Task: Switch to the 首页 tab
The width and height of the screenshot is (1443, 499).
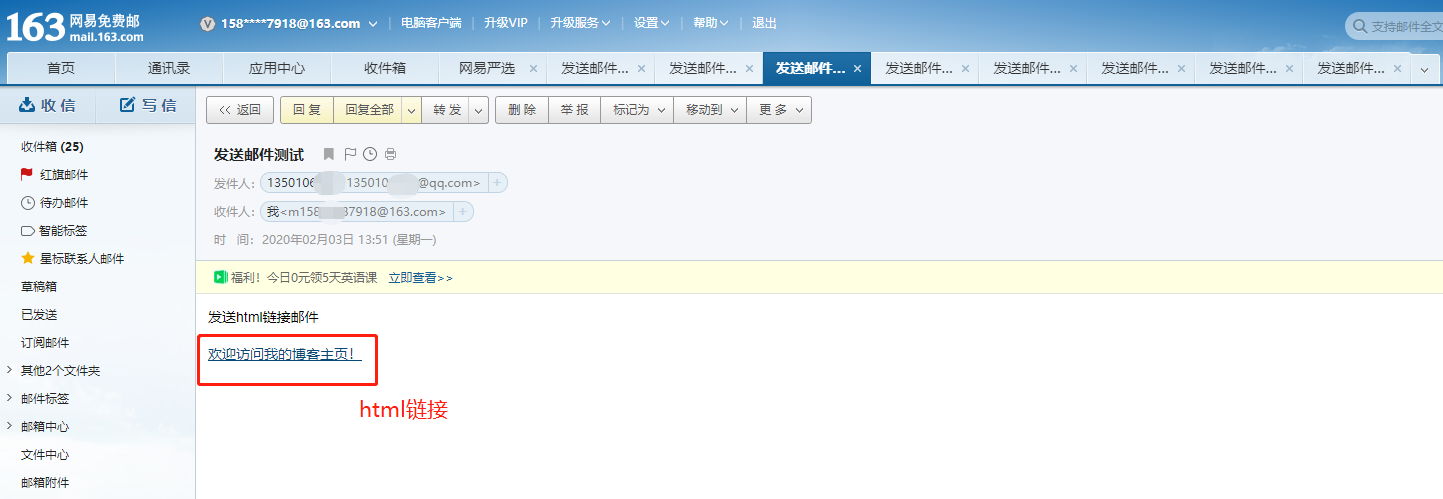Action: pyautogui.click(x=61, y=69)
